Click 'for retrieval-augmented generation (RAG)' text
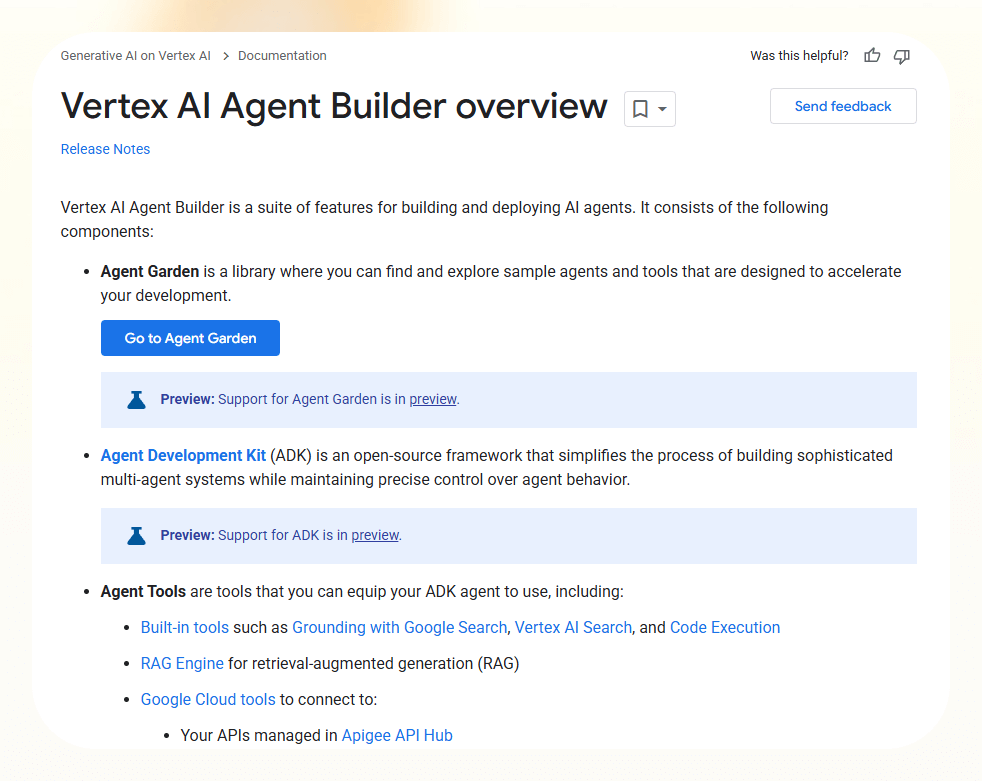The height and width of the screenshot is (781, 982). coord(373,663)
